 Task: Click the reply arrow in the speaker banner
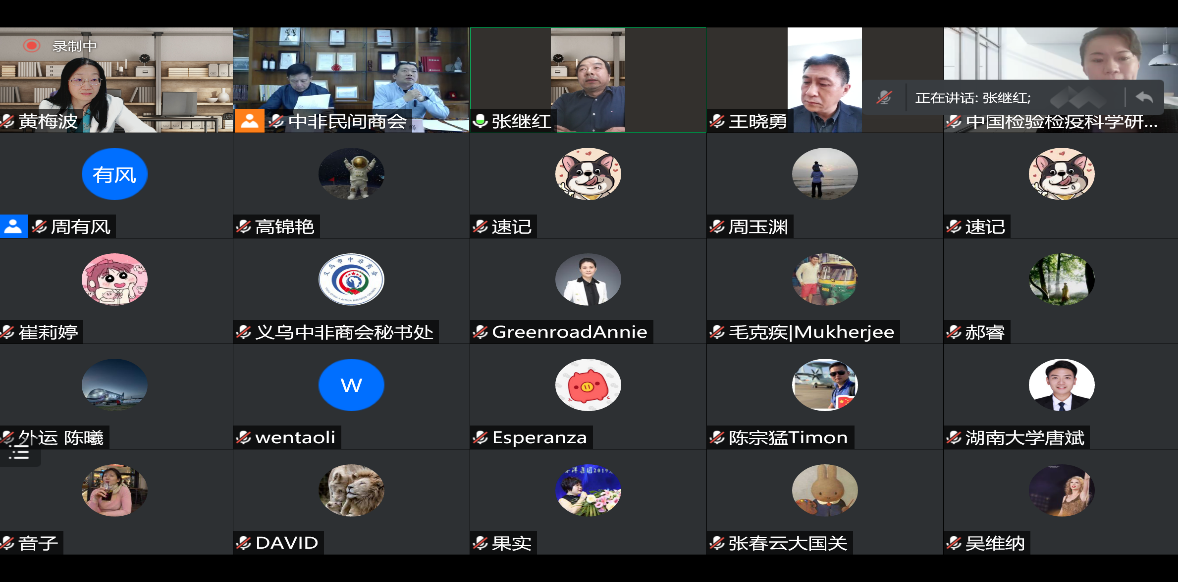(x=1144, y=97)
